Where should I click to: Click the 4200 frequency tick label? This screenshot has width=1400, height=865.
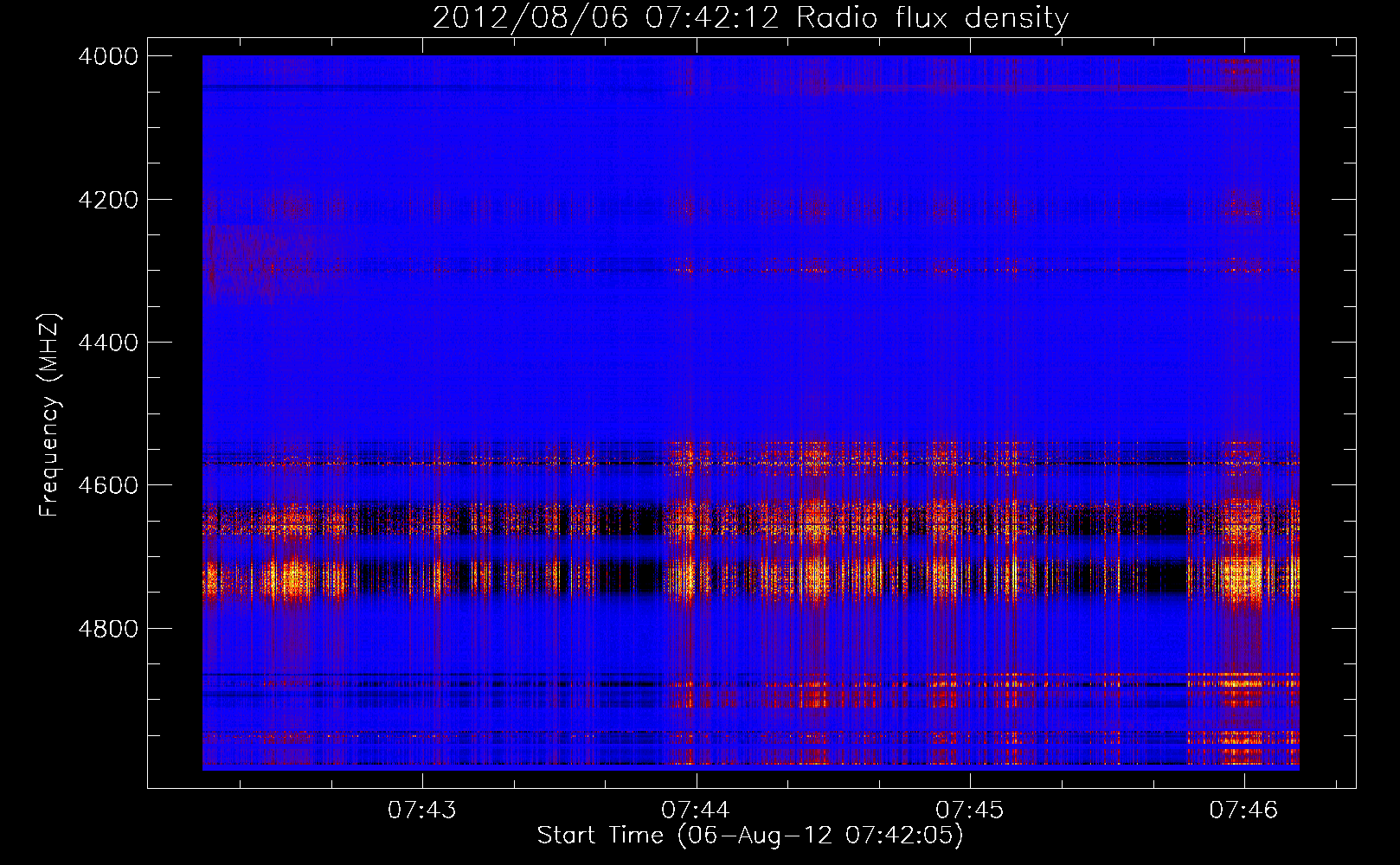108,200
